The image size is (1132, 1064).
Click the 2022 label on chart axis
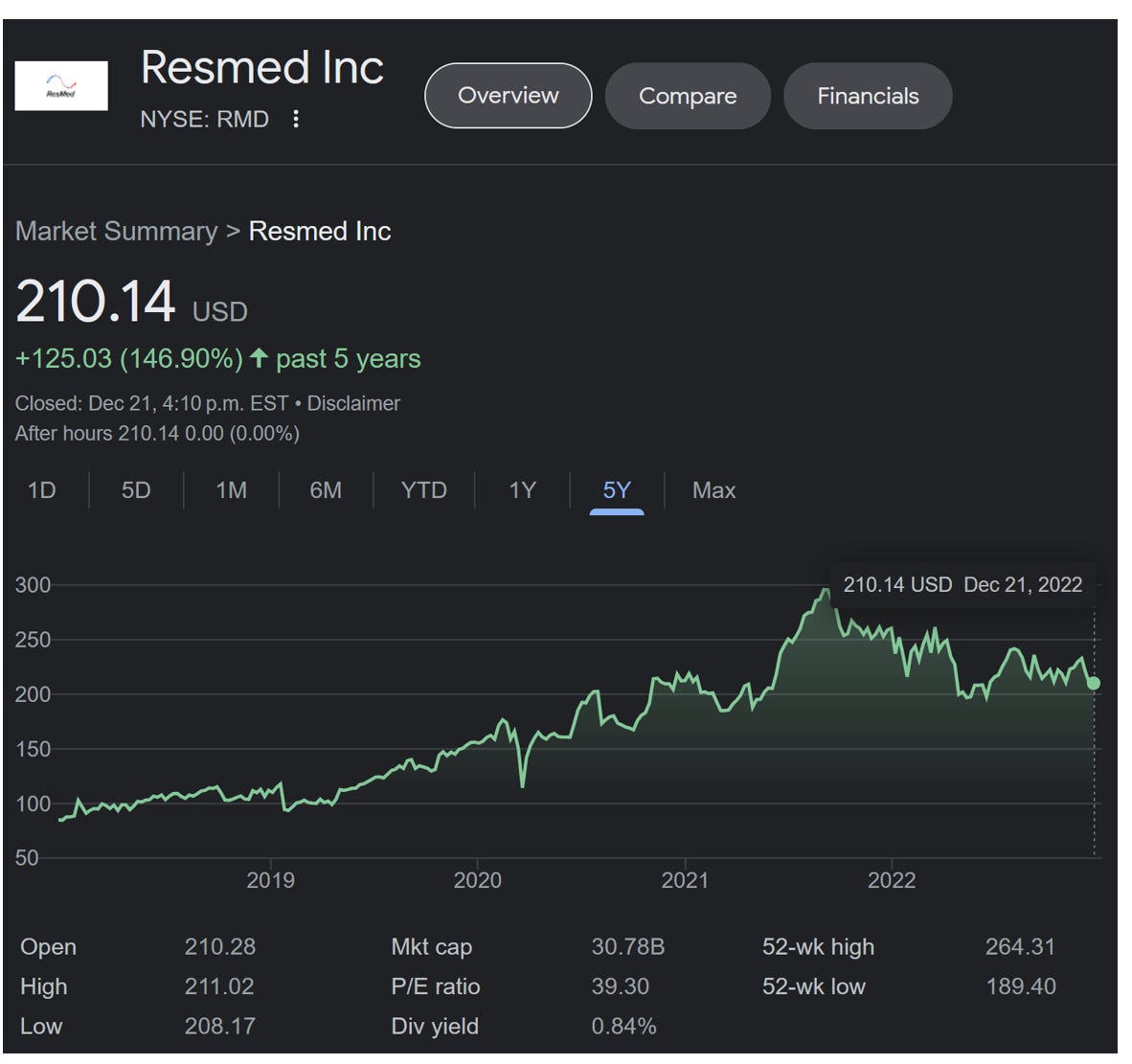click(x=892, y=880)
